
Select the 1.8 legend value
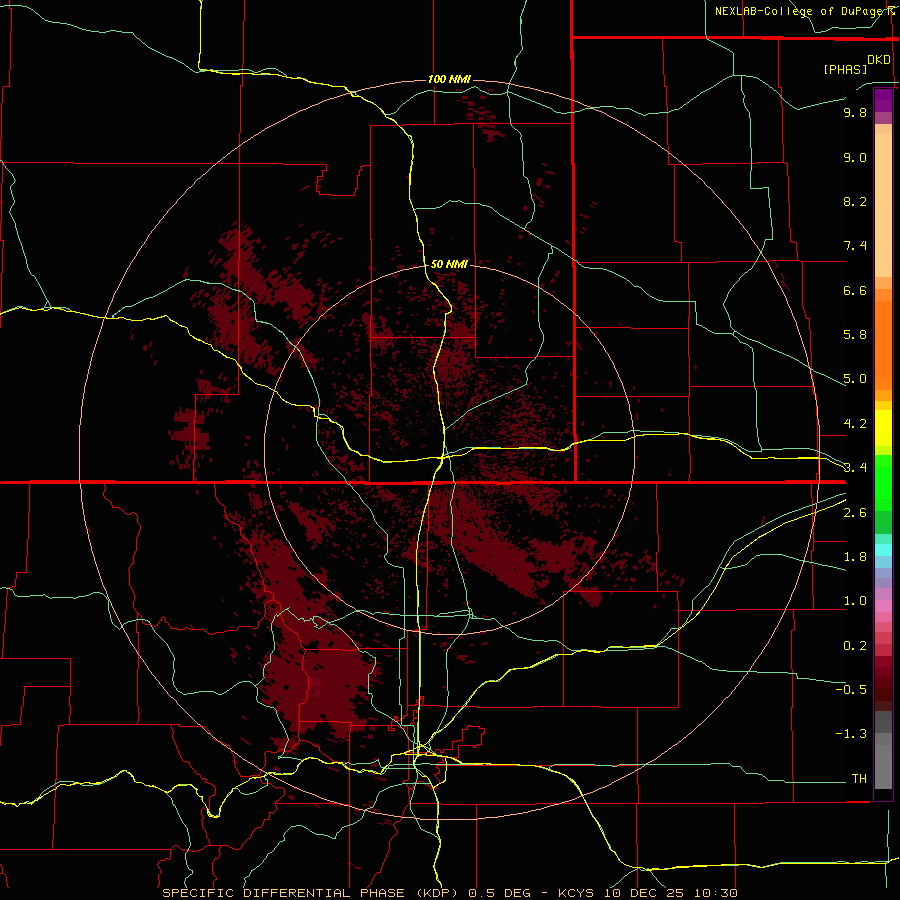(x=855, y=557)
